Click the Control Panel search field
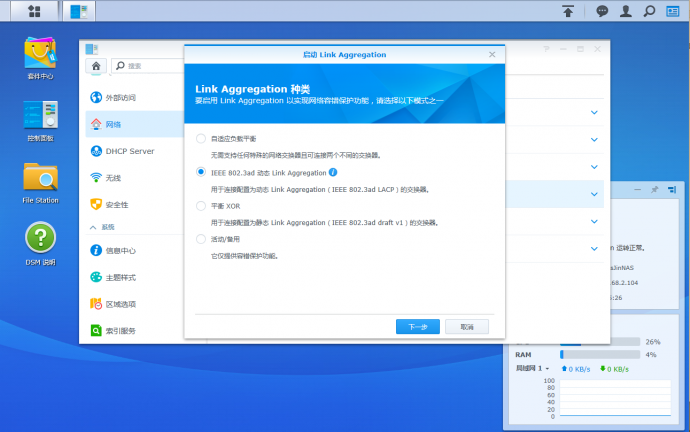690x432 pixels. pos(148,66)
